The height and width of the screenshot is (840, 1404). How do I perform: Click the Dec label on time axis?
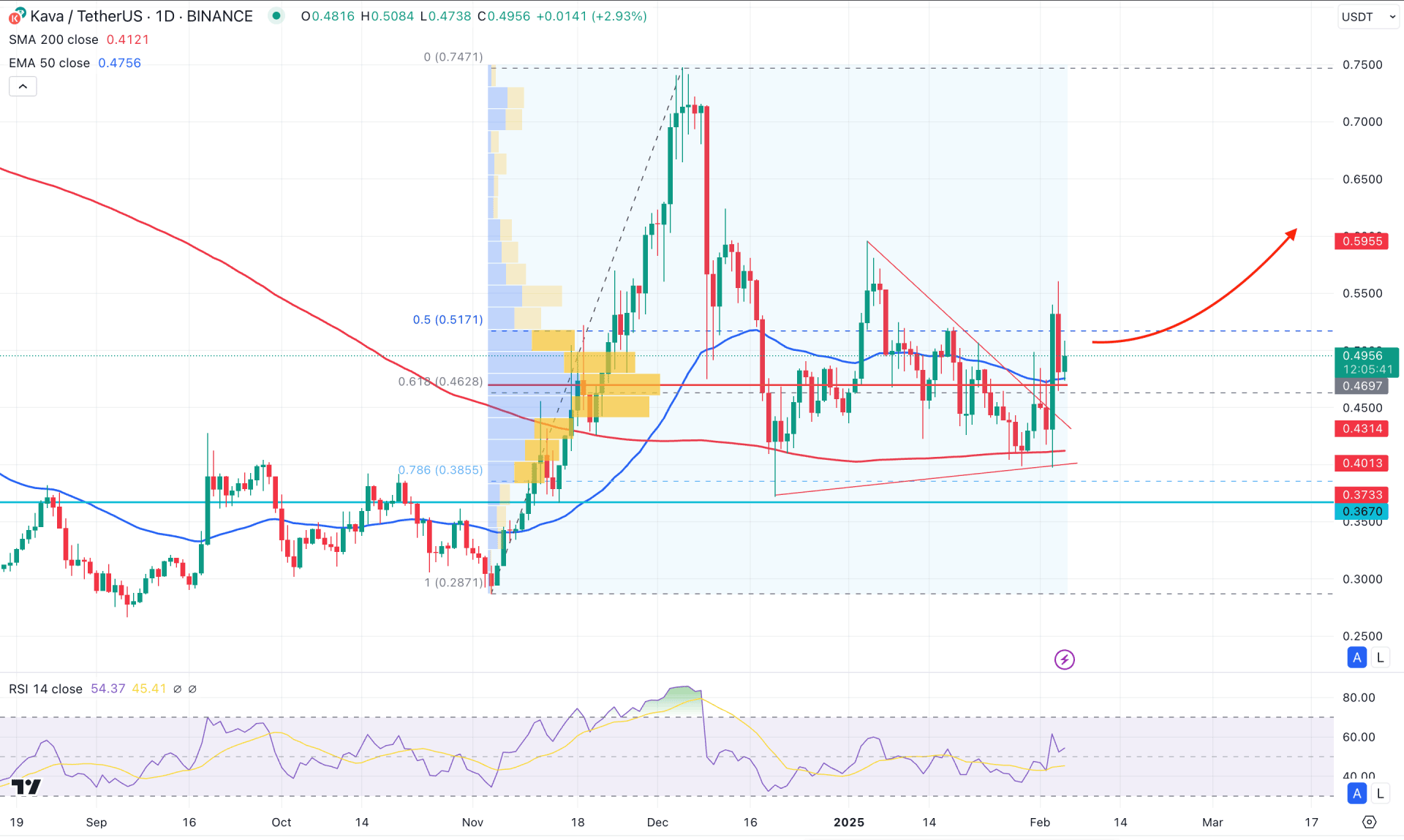[x=657, y=822]
